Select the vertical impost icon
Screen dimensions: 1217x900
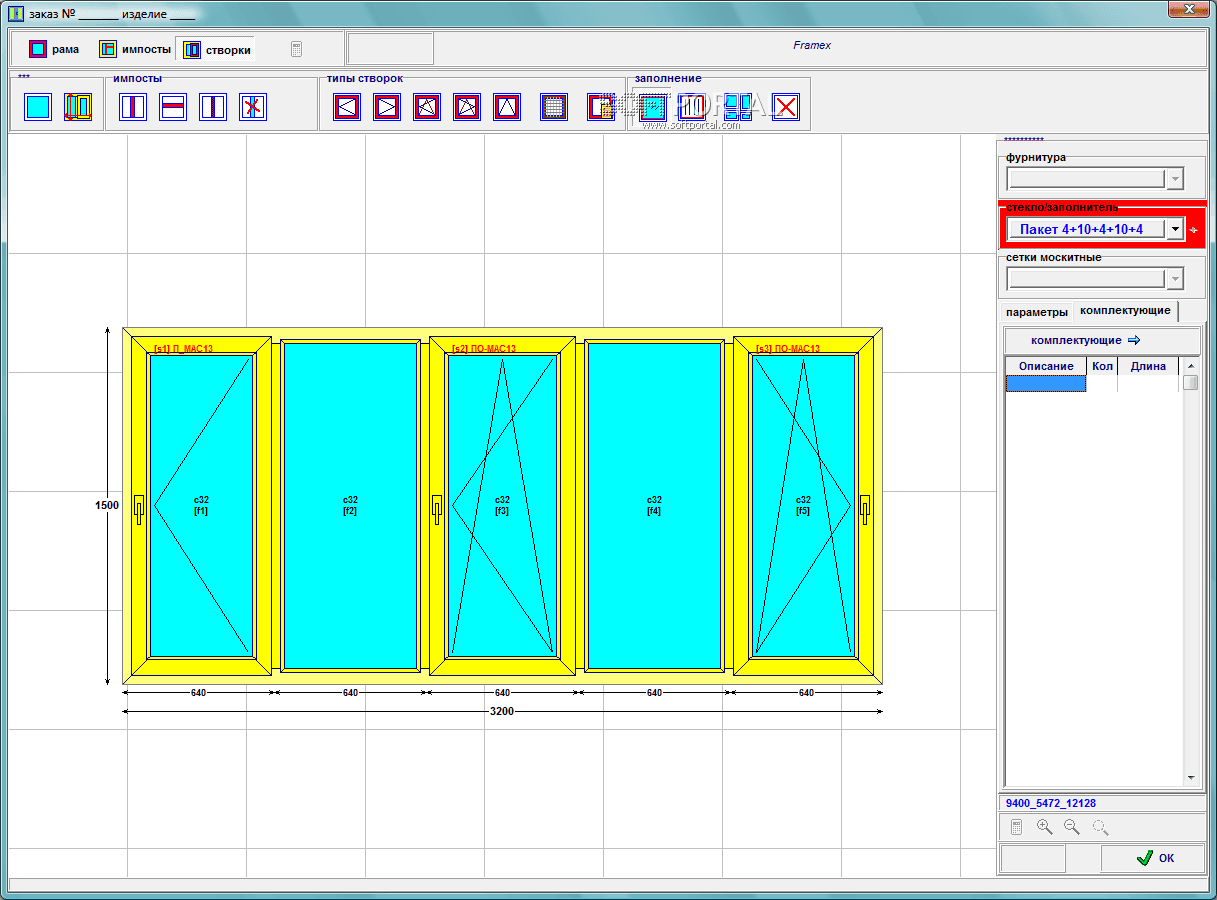pos(133,107)
